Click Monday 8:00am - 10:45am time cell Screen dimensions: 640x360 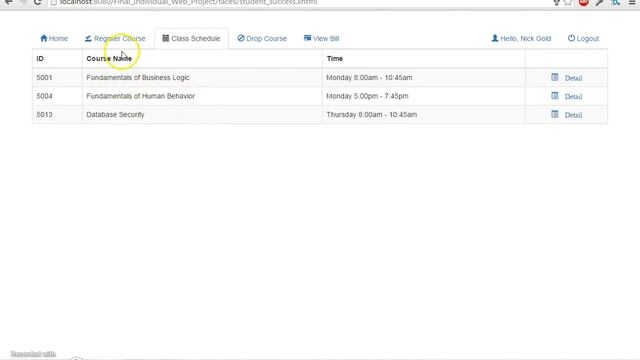(x=369, y=77)
